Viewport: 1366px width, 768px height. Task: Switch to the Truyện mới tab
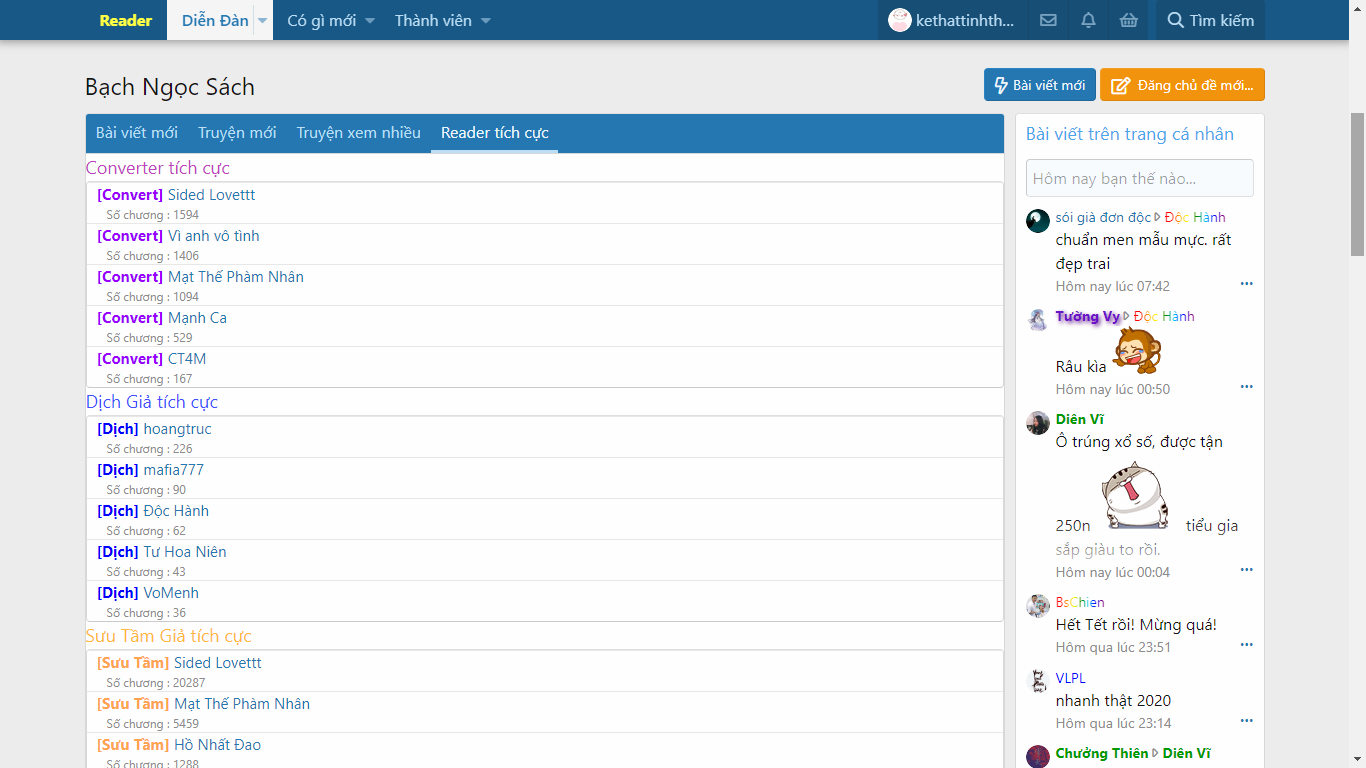237,133
